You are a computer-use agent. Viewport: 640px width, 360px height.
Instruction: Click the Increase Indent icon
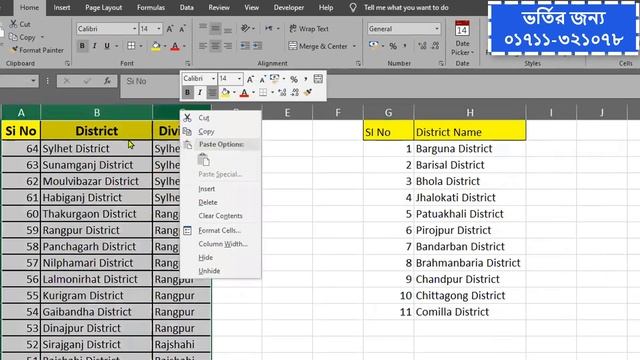(x=258, y=46)
